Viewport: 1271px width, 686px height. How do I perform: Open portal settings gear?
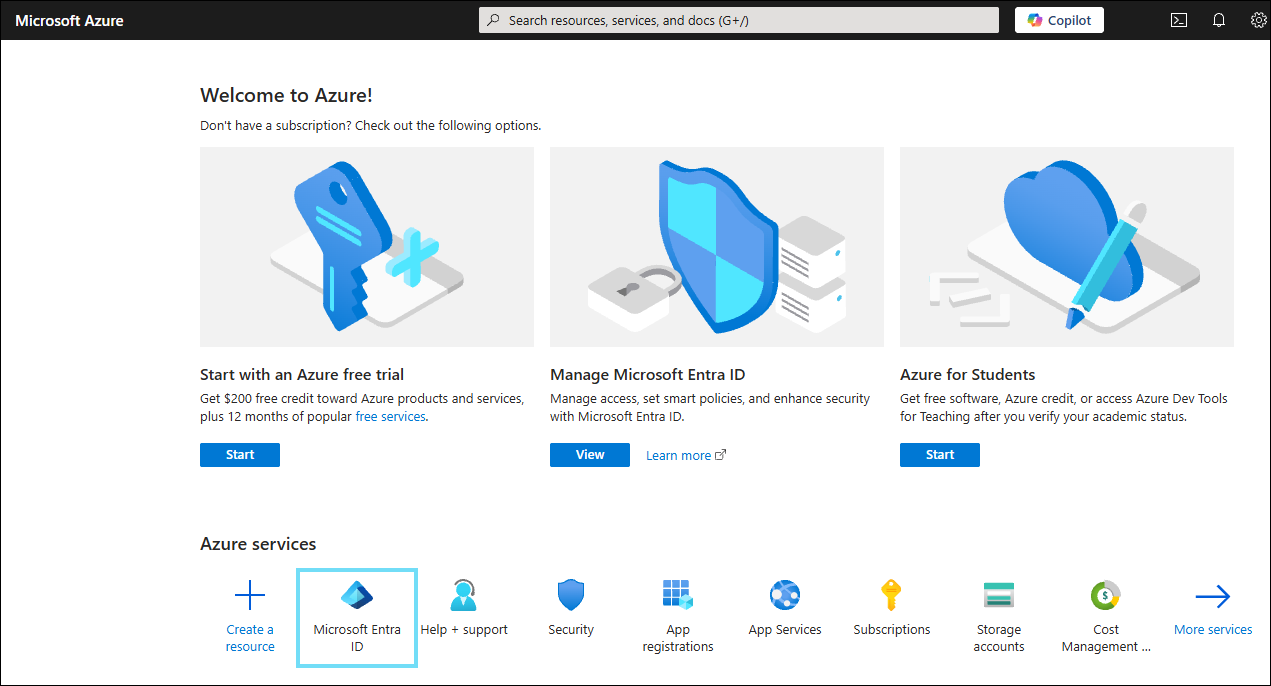1258,19
